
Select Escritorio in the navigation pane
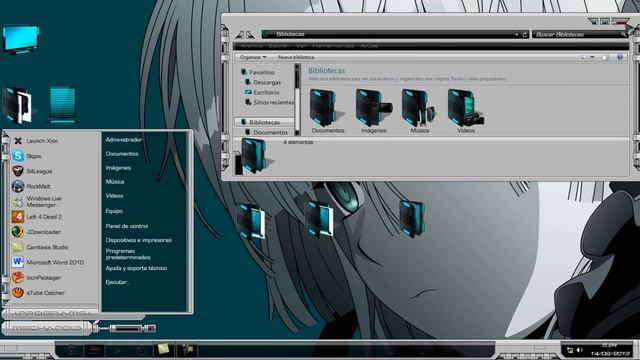[x=262, y=93]
